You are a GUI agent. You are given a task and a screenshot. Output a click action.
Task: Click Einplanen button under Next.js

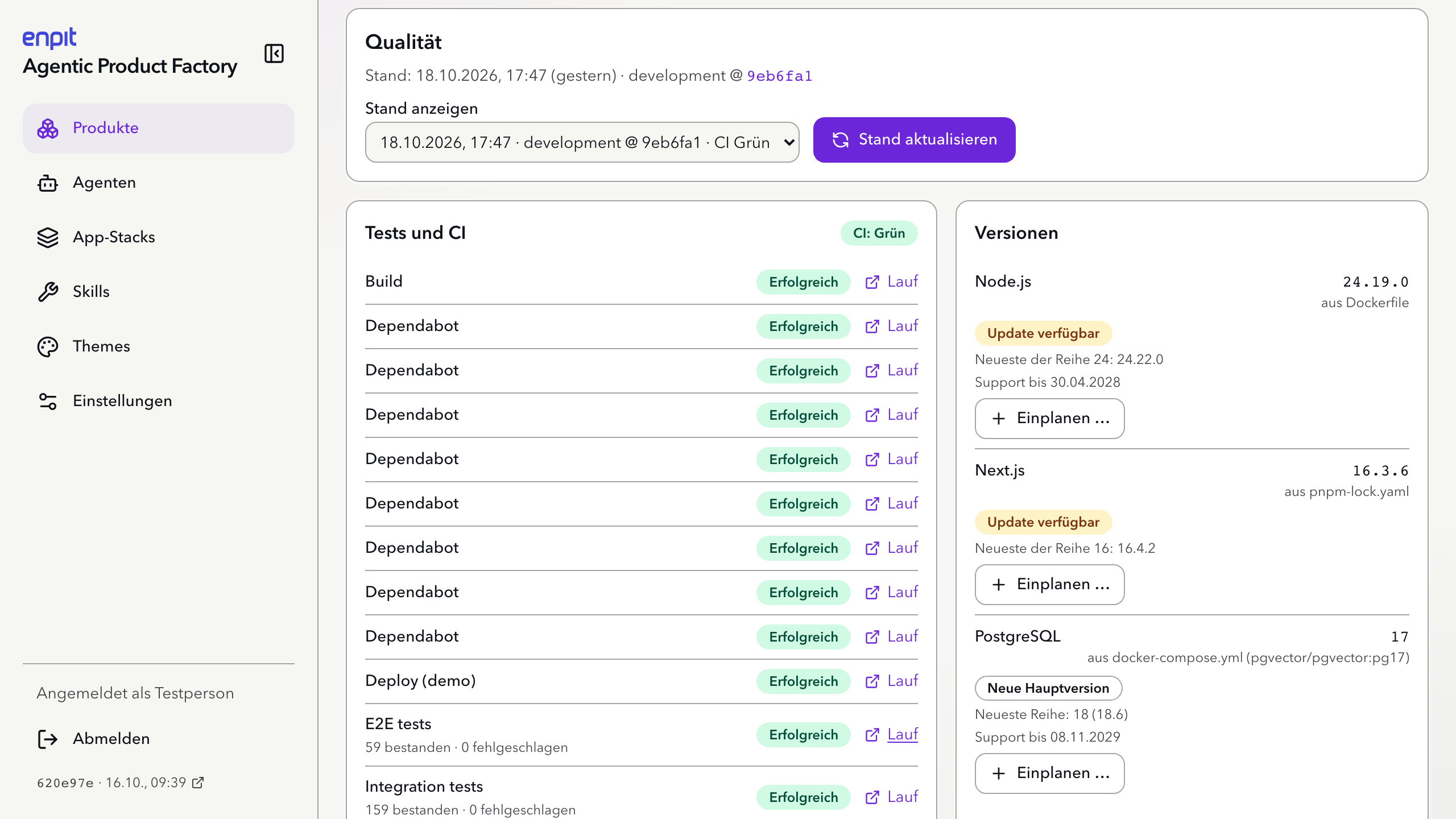coord(1049,585)
